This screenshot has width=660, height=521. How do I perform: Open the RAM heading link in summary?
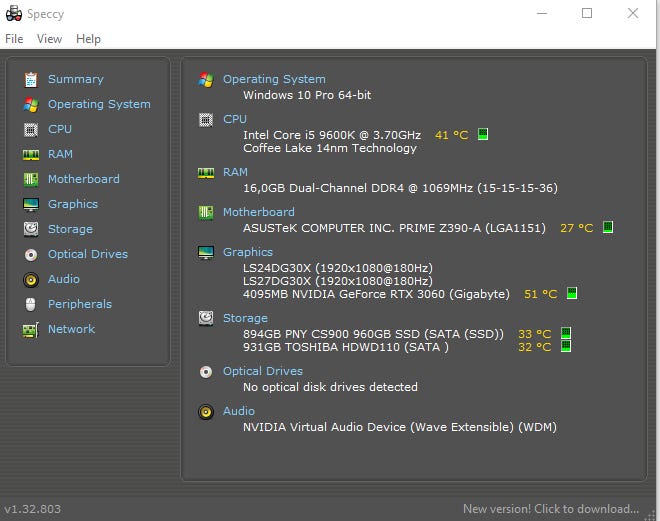235,172
